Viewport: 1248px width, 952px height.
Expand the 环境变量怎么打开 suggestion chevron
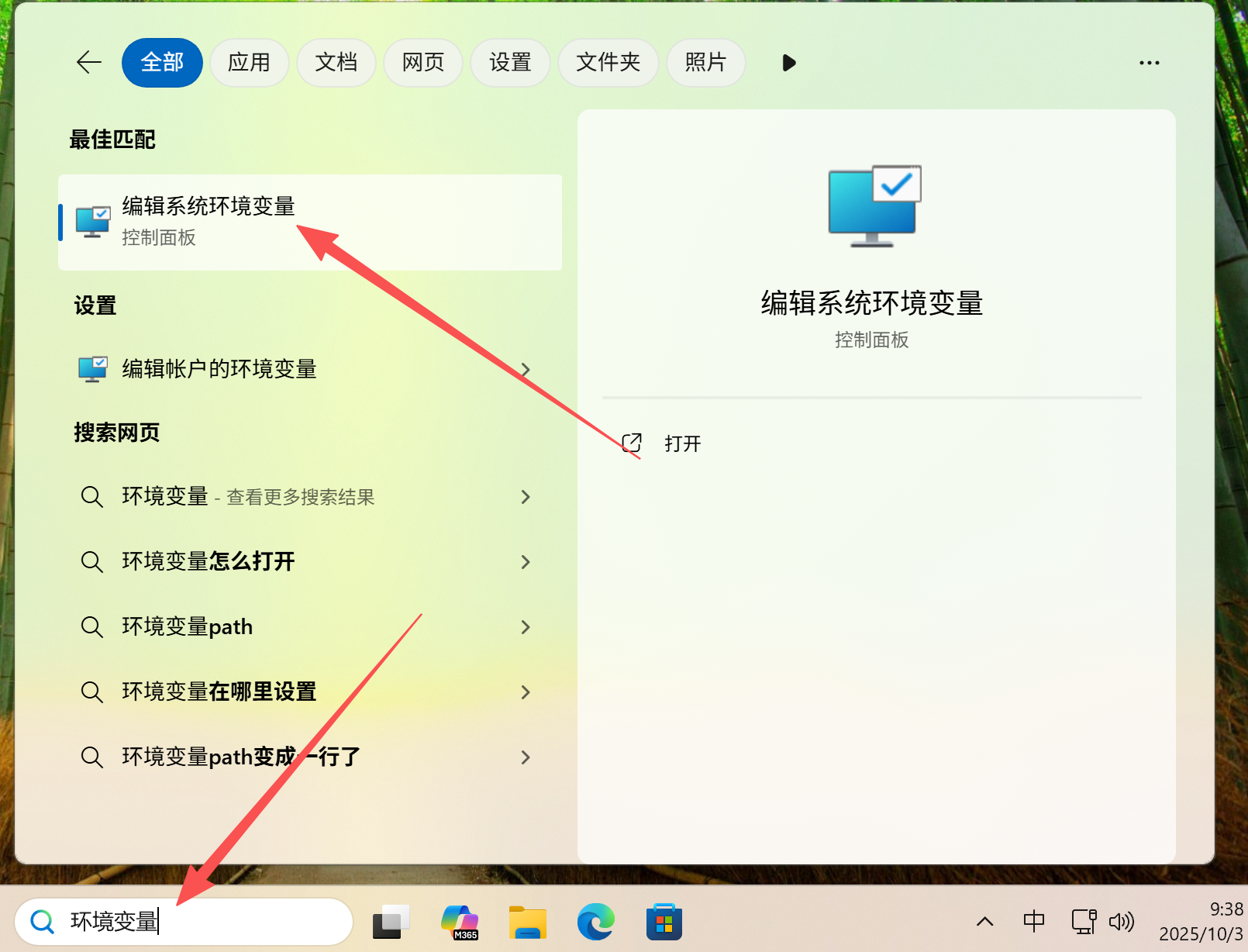pos(526,562)
